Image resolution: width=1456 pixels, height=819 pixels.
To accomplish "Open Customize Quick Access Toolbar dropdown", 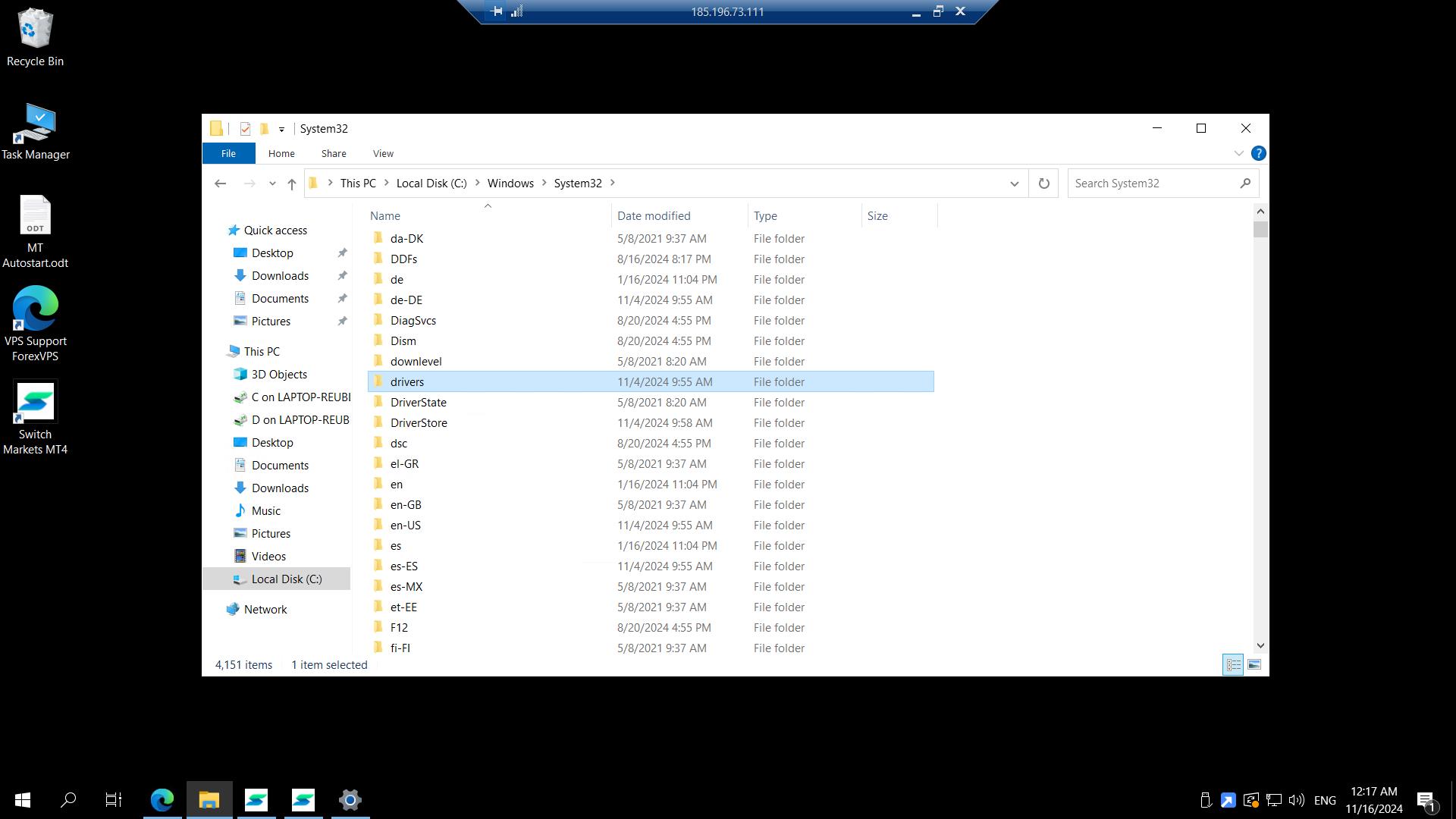I will 281,129.
